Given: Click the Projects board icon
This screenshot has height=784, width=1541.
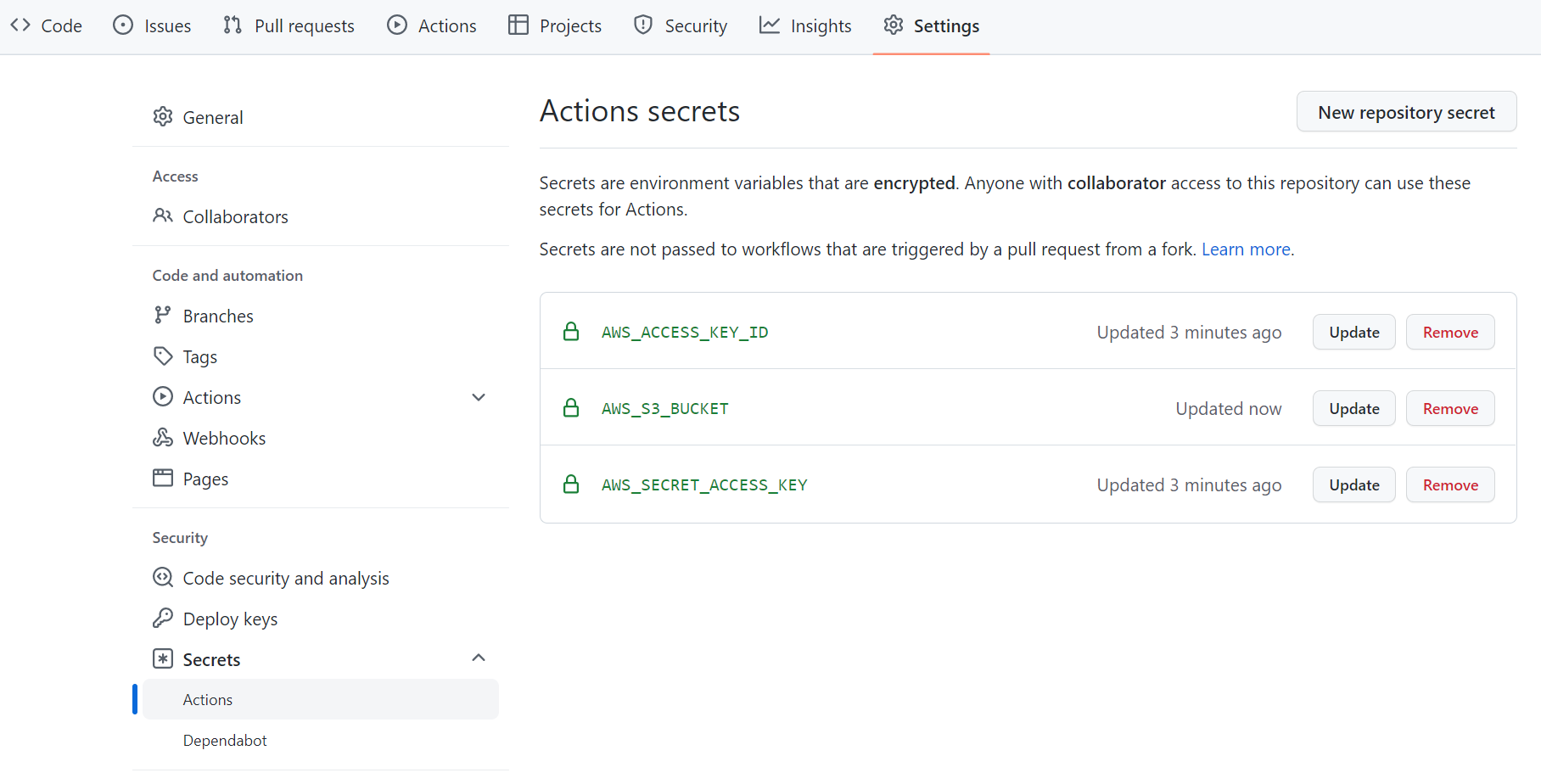Looking at the screenshot, I should 516,25.
